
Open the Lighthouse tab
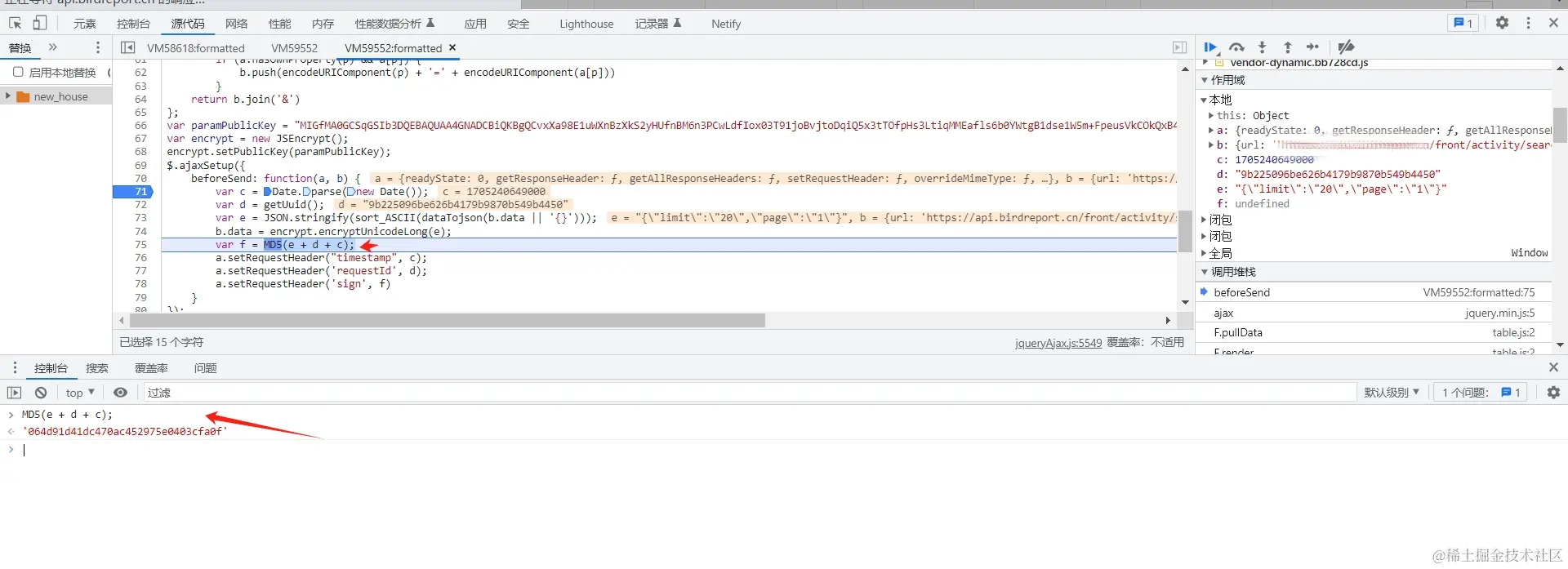[586, 24]
